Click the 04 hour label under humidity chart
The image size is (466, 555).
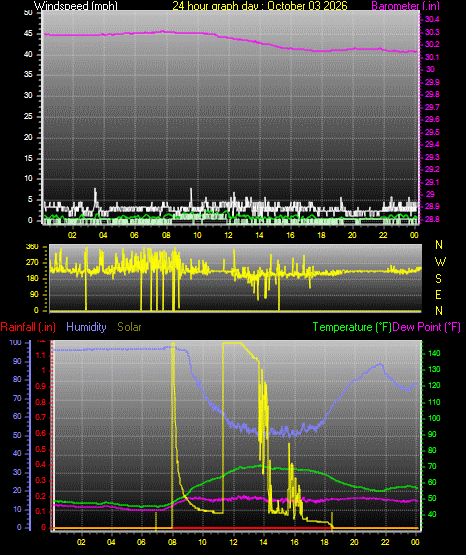pyautogui.click(x=111, y=542)
